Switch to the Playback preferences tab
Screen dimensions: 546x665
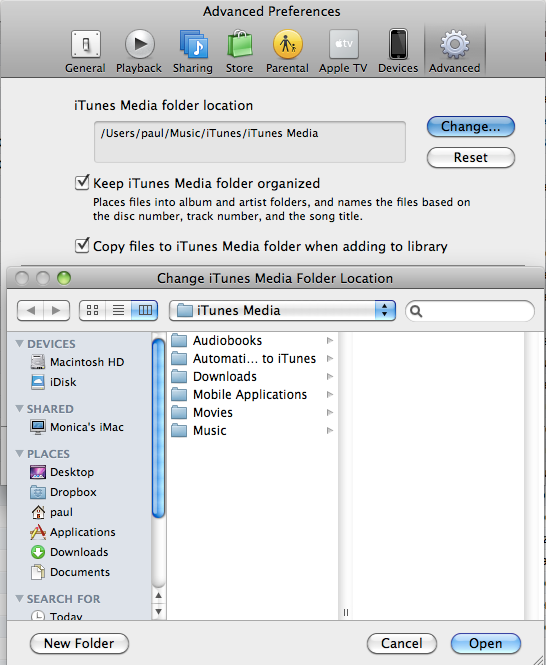[139, 52]
